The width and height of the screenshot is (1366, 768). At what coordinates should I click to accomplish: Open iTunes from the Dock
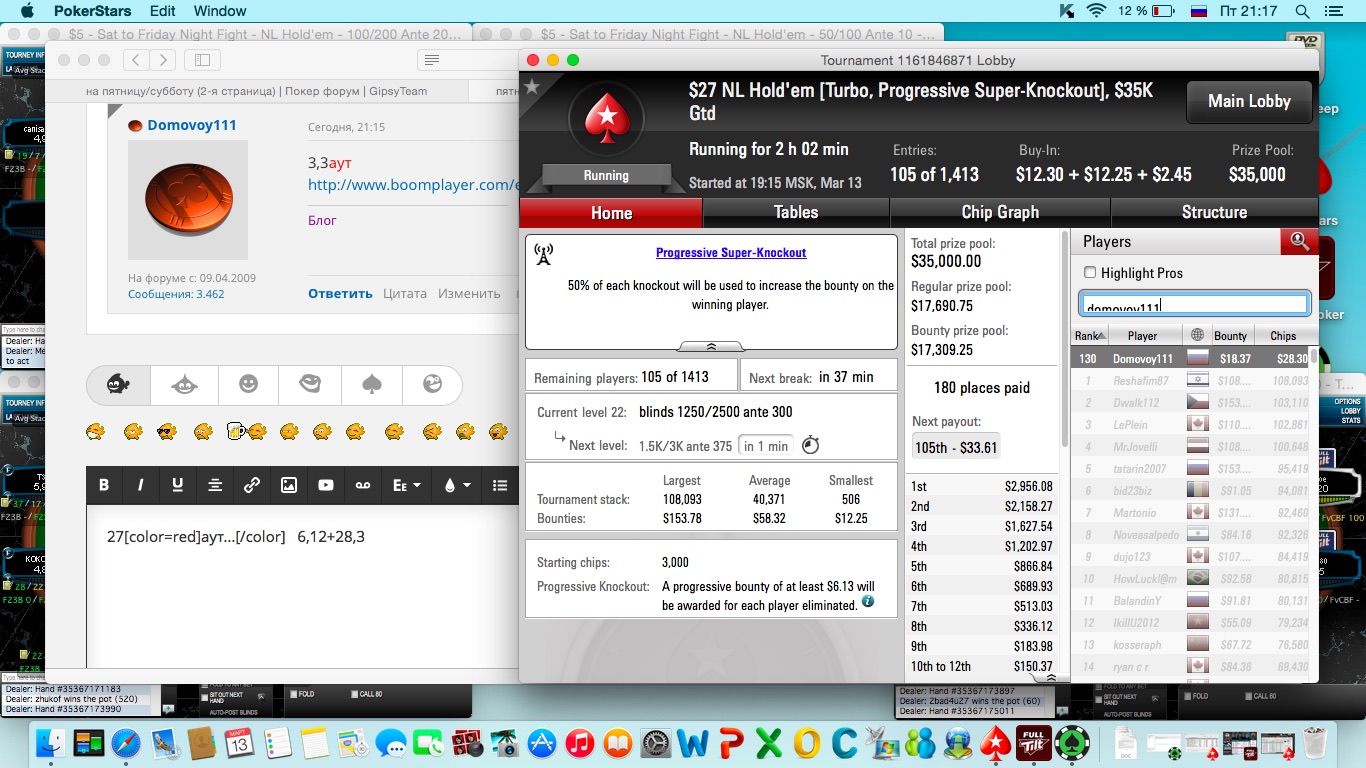point(579,743)
